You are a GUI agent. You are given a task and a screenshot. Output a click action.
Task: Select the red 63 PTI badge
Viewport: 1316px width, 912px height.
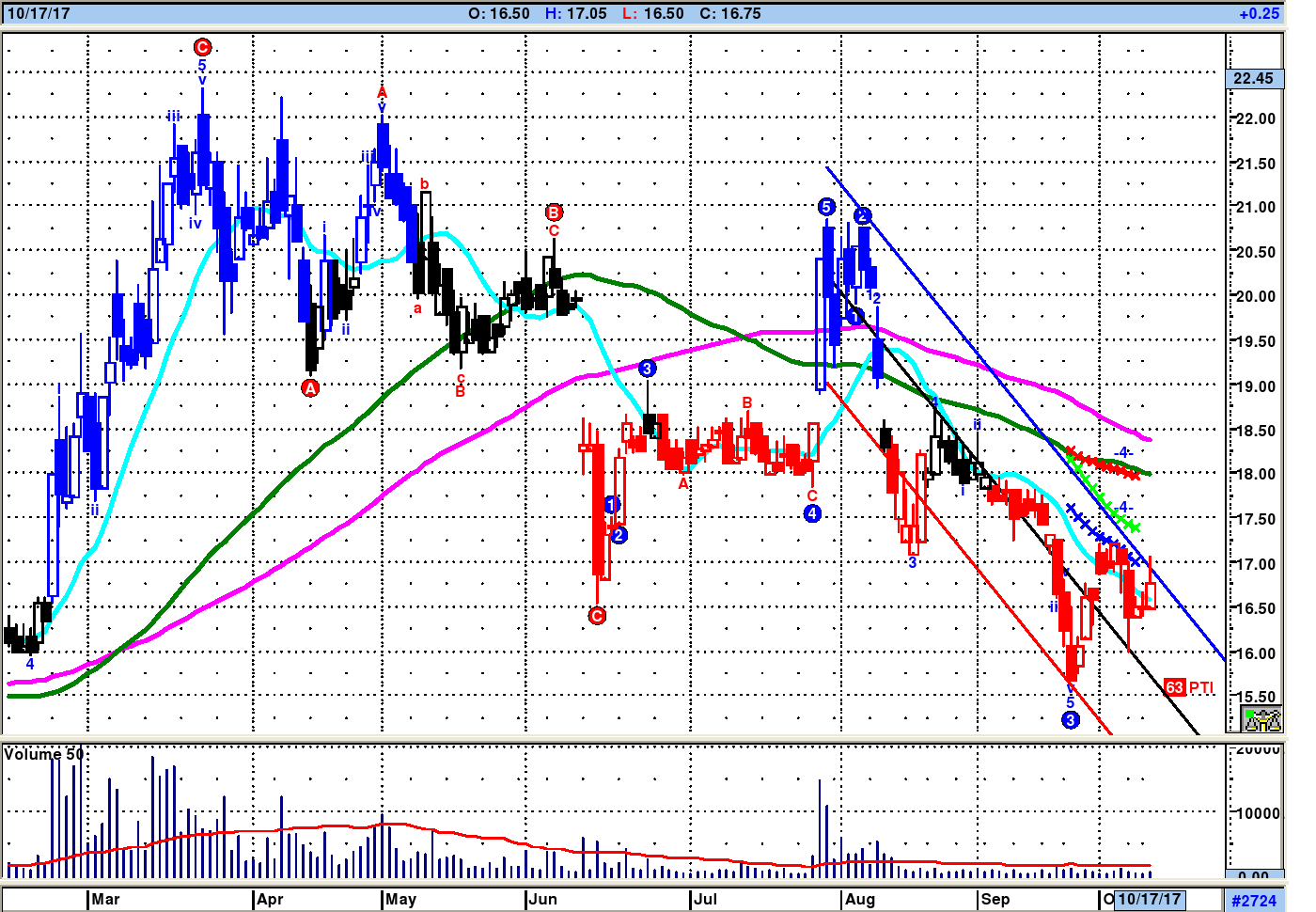(1188, 687)
